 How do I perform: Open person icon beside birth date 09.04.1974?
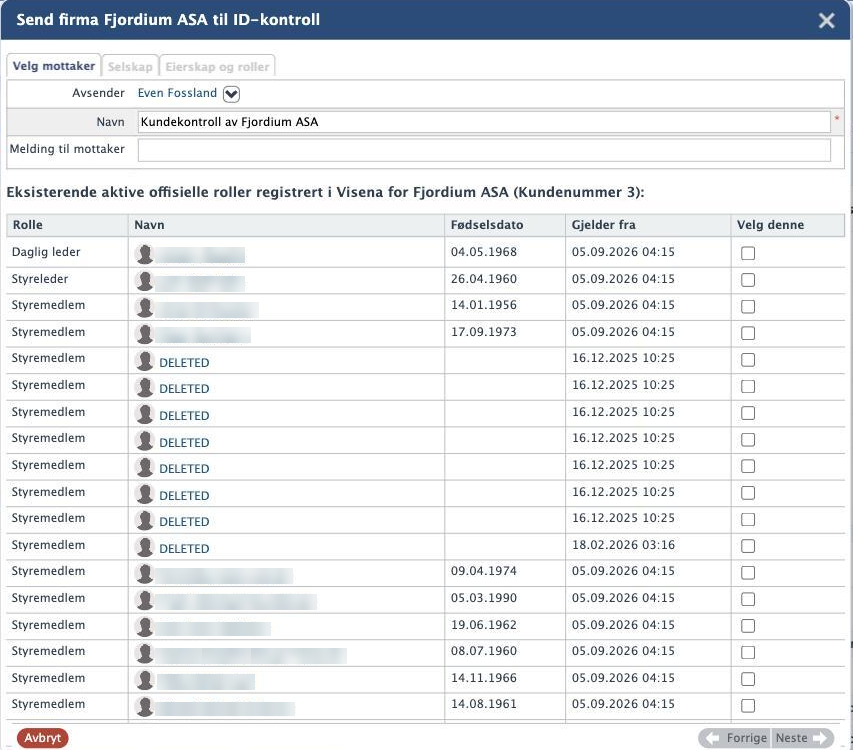point(145,574)
